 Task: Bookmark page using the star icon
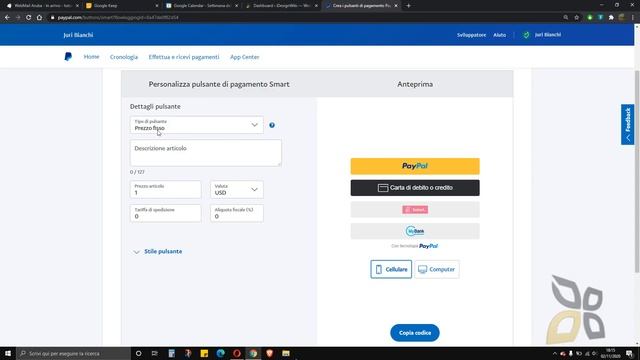577,18
